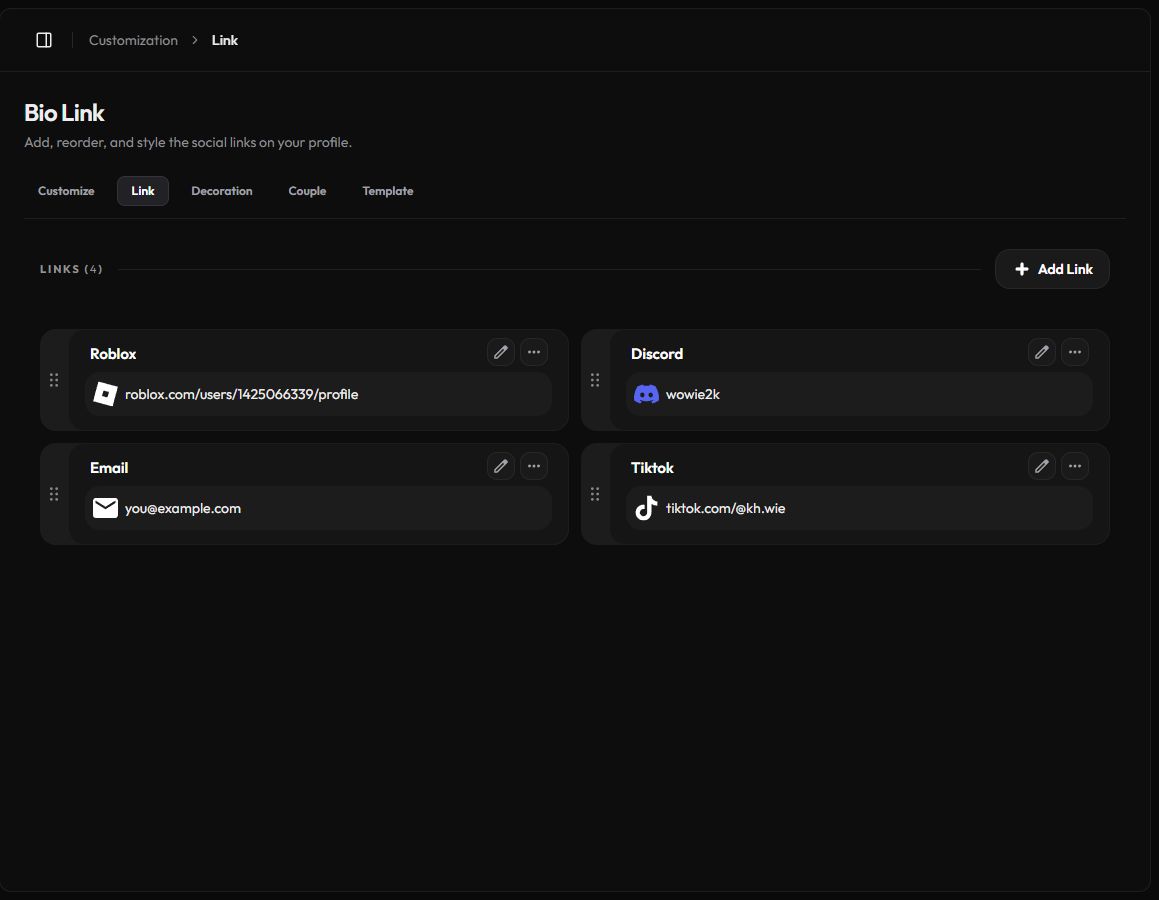Viewport: 1159px width, 900px height.
Task: Click the Link breadcrumb item
Action: (x=225, y=40)
